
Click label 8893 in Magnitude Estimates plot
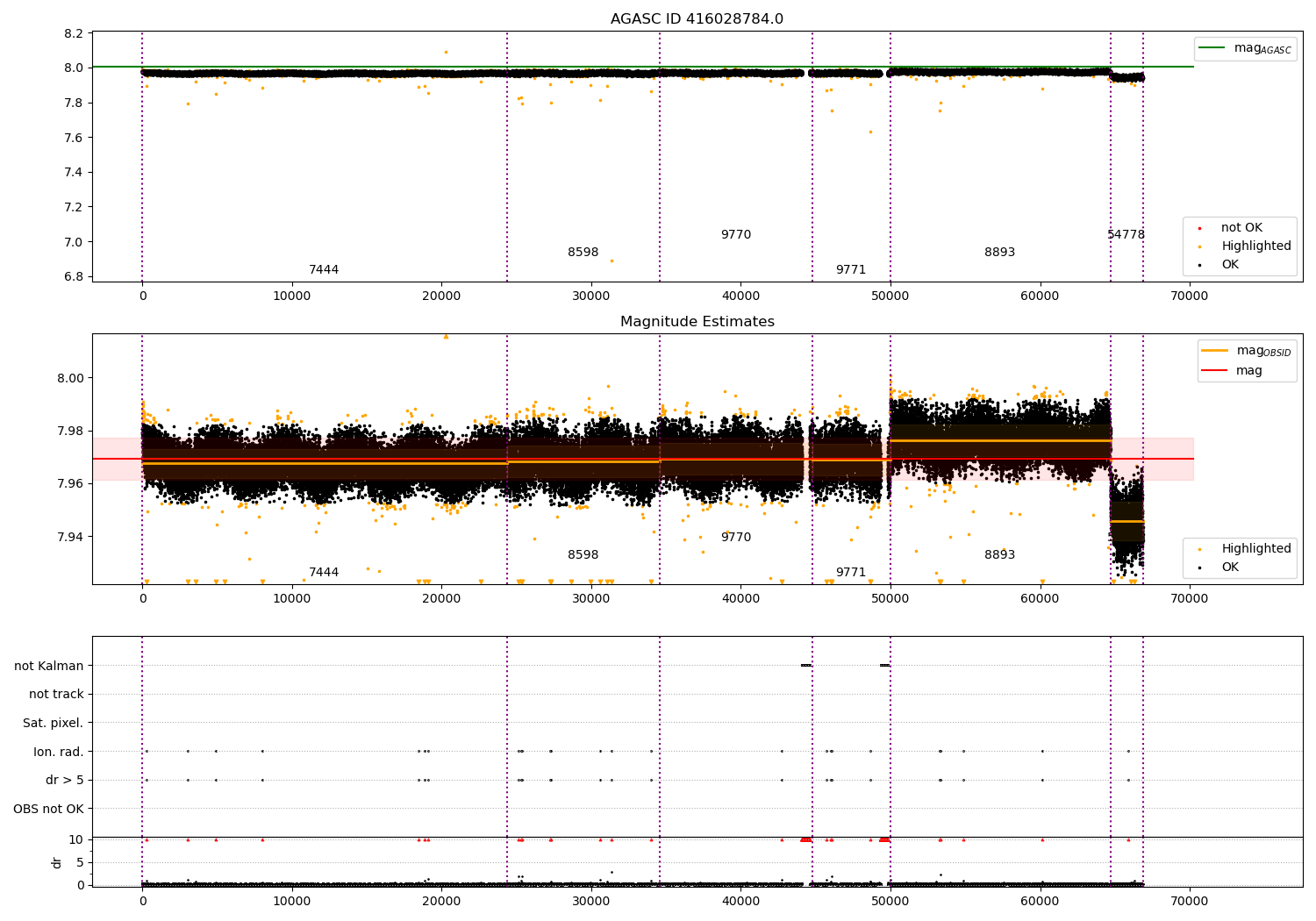click(999, 555)
